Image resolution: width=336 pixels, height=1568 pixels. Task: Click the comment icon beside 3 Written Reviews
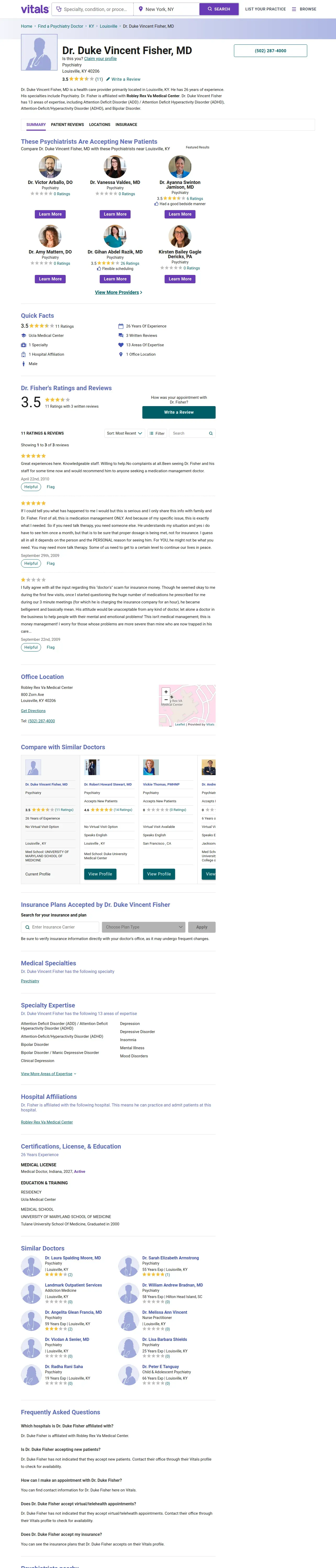[121, 335]
